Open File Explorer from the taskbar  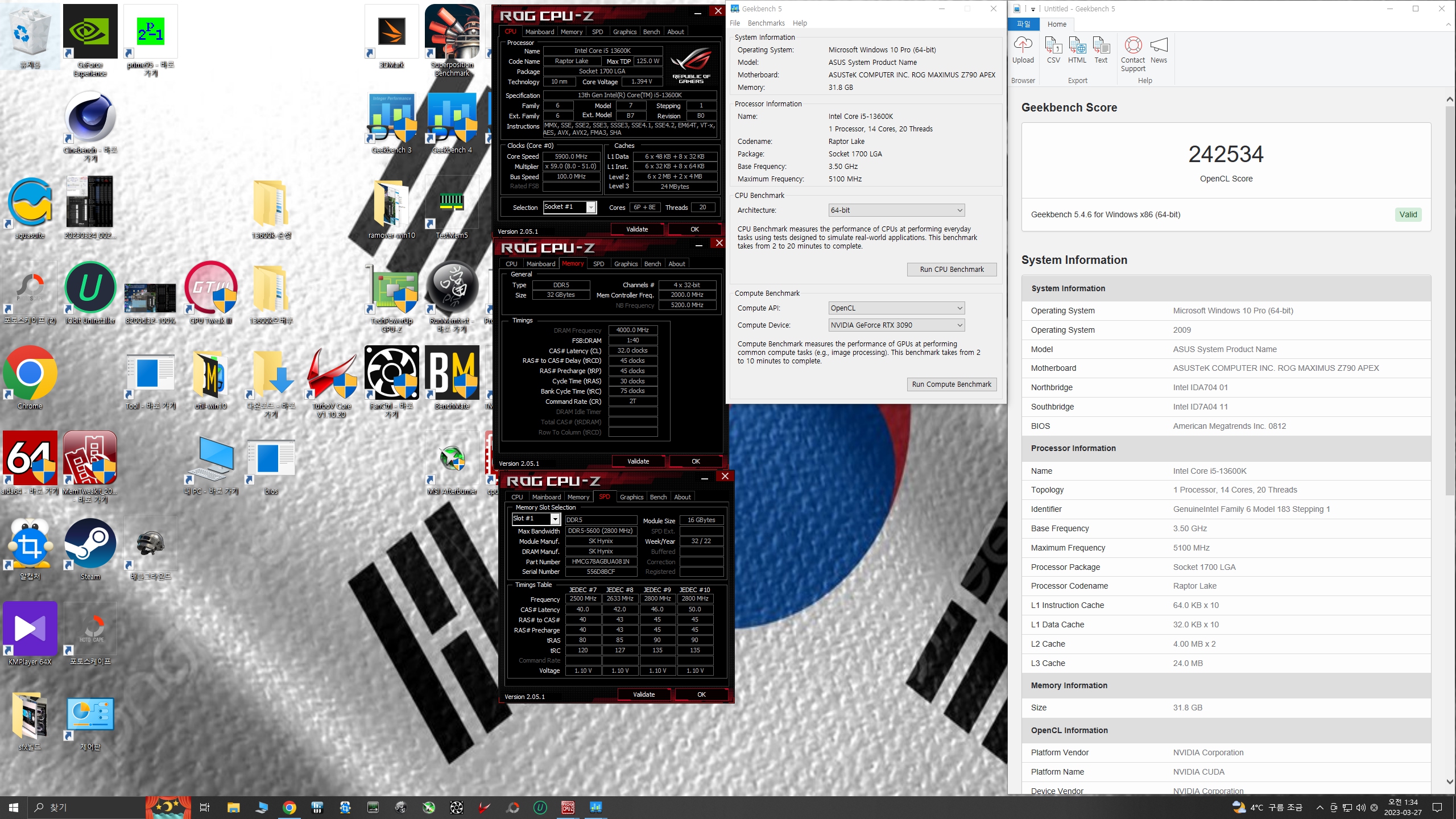pos(233,807)
